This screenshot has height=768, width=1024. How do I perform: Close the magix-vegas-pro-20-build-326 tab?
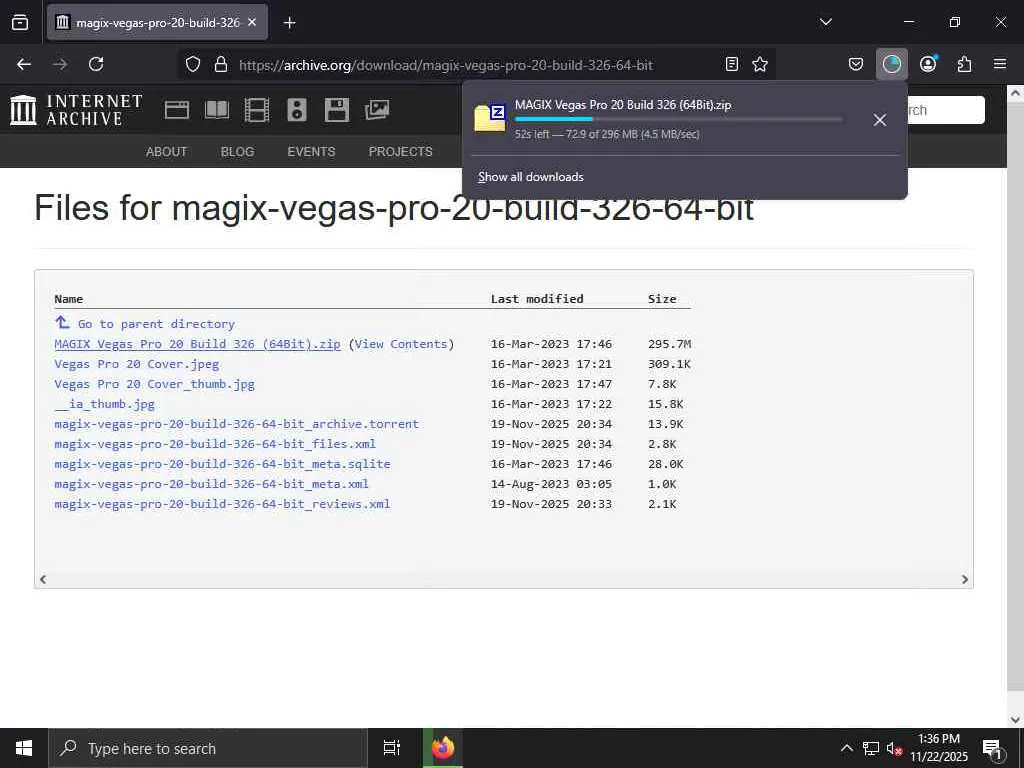(252, 22)
